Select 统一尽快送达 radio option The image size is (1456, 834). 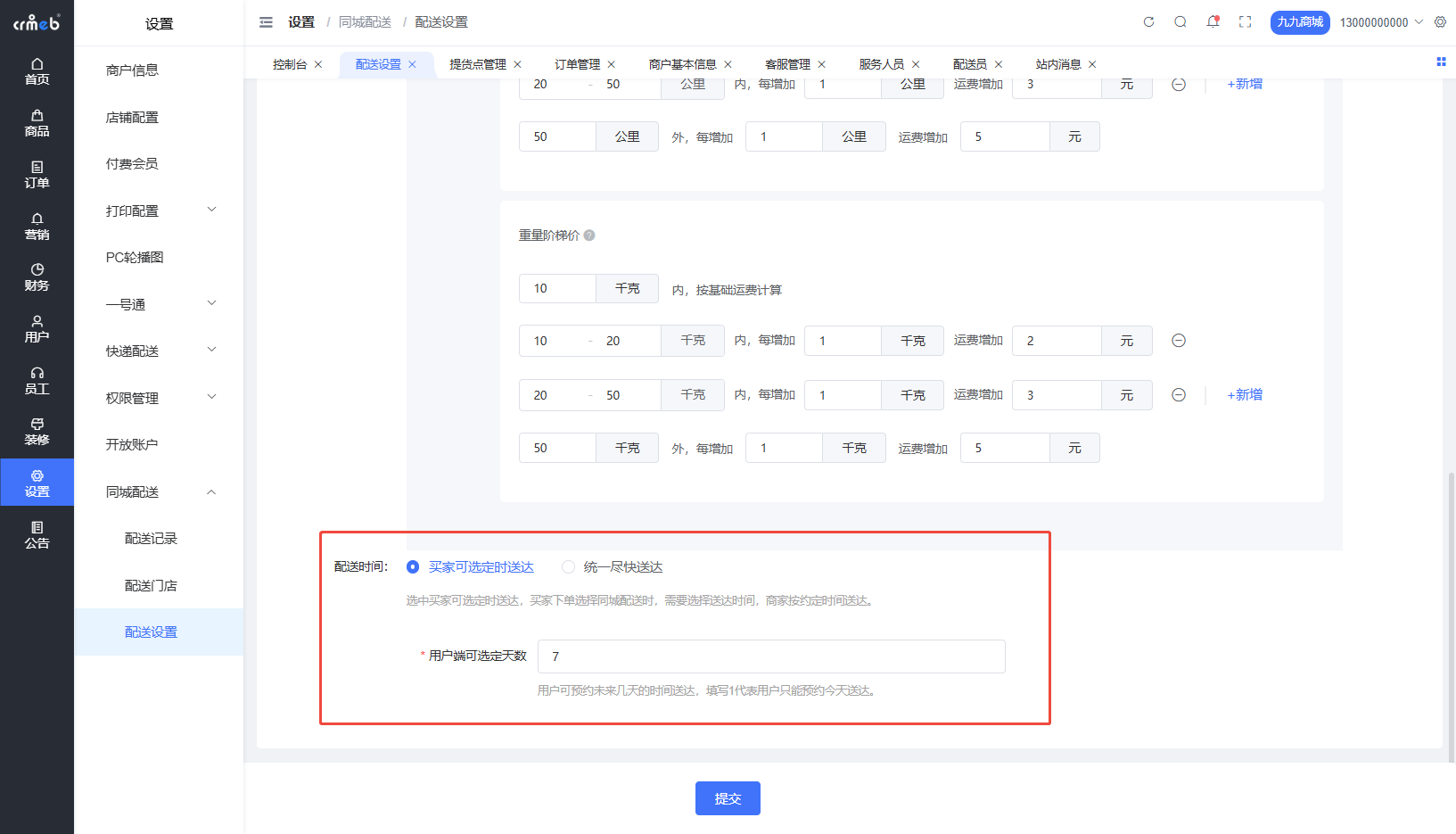(568, 567)
